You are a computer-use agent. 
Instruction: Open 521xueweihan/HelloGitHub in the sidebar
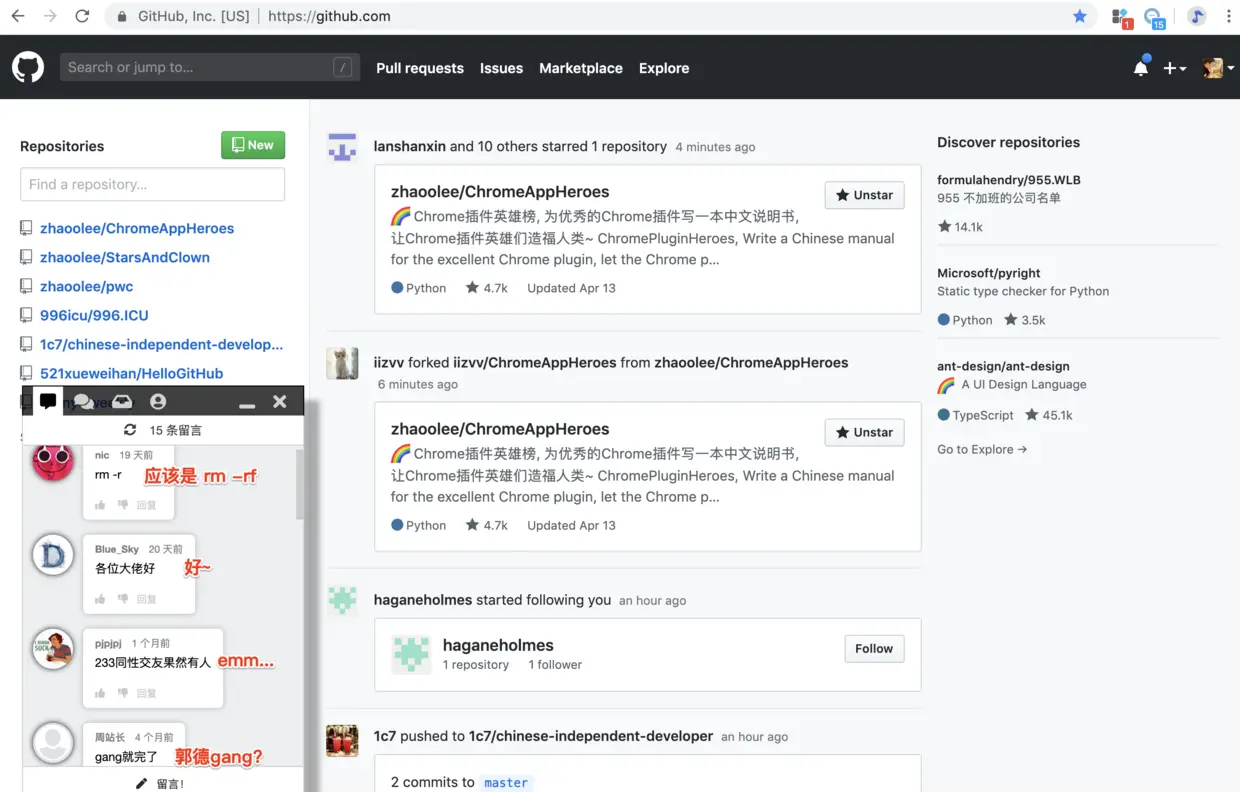131,373
